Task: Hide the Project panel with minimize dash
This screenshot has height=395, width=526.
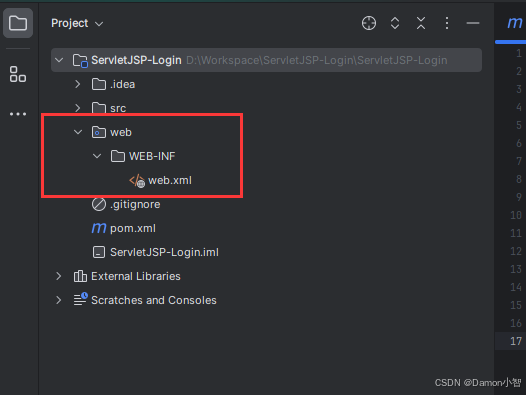Action: coord(473,23)
